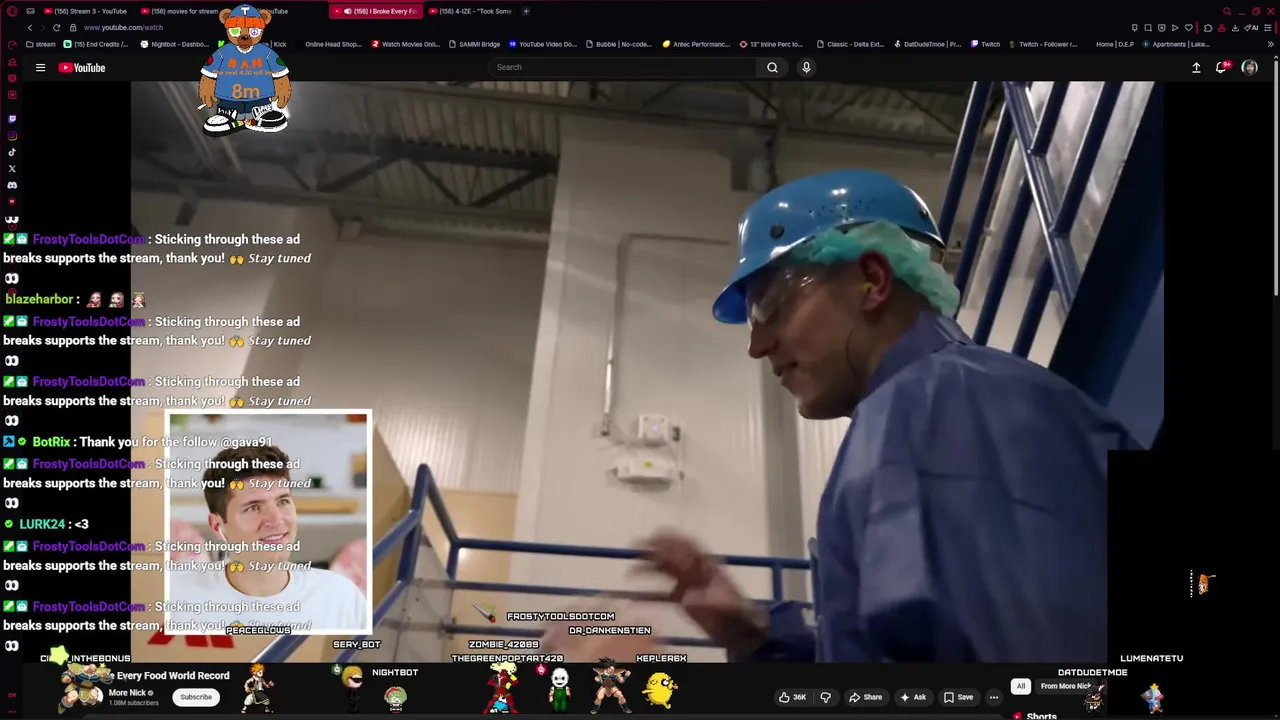Open the YouTube account avatar menu
This screenshot has height=720, width=1280.
[x=1249, y=67]
